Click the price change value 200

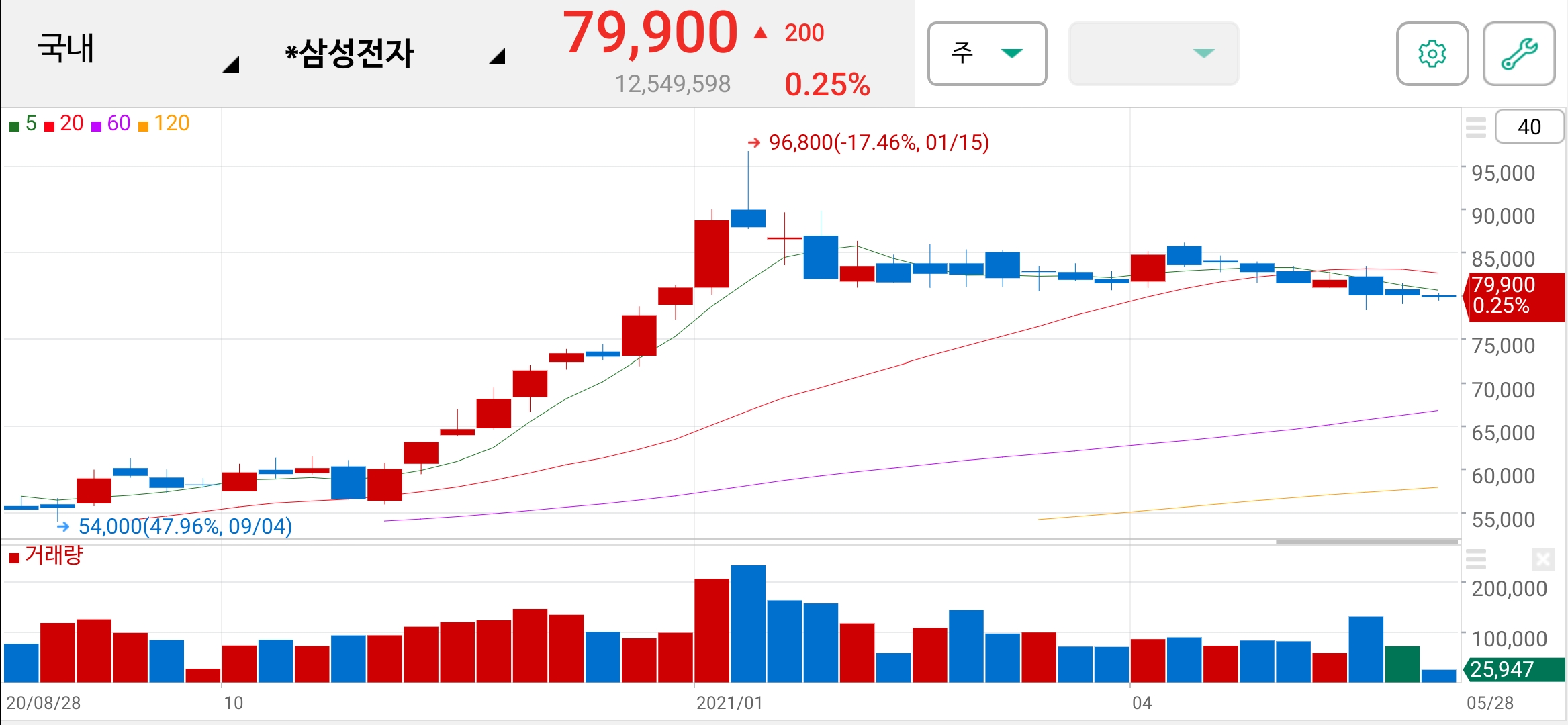tap(804, 33)
